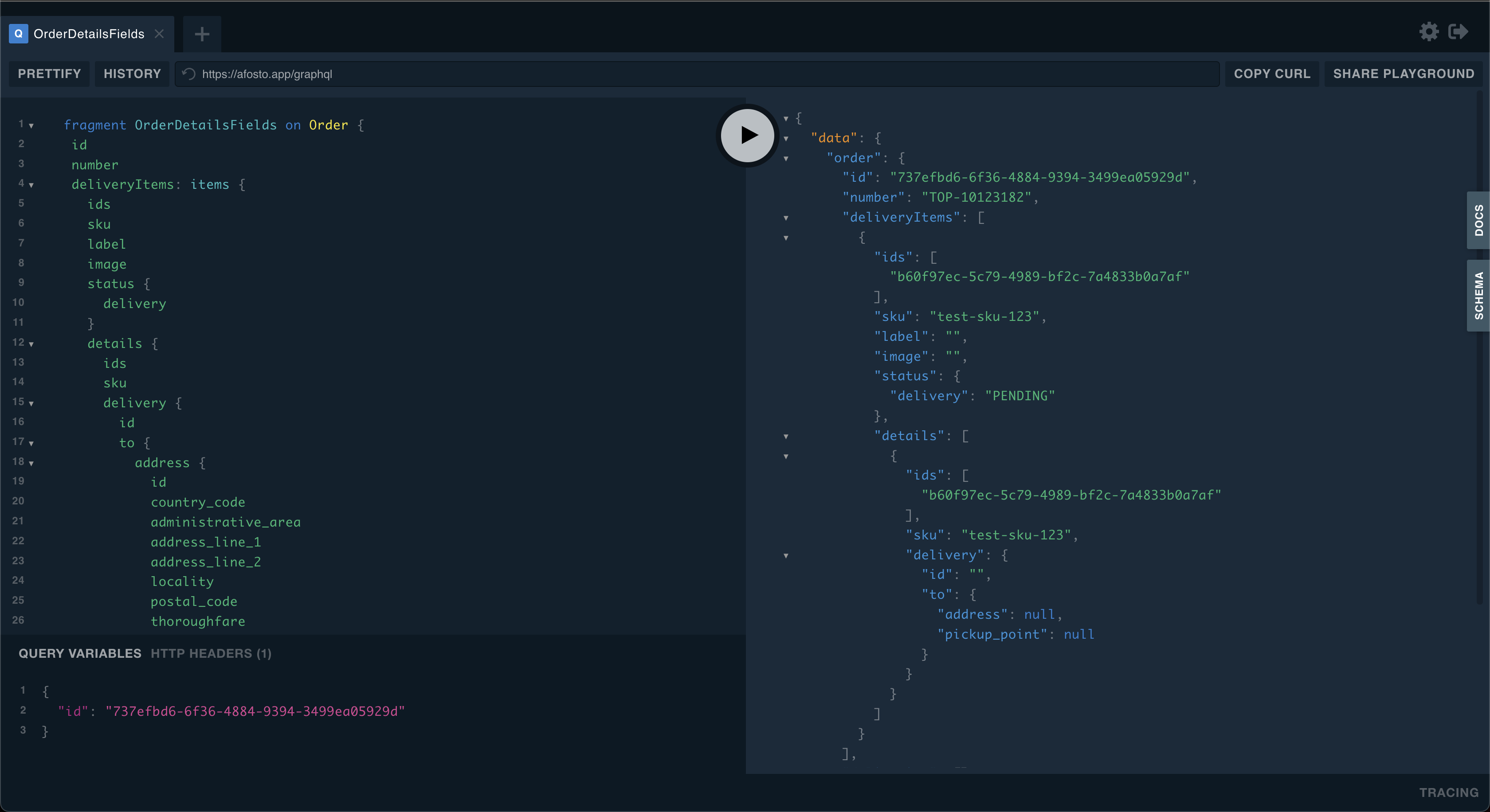Viewport: 1490px width, 812px height.
Task: Collapse the "data" object in the response
Action: 786,139
